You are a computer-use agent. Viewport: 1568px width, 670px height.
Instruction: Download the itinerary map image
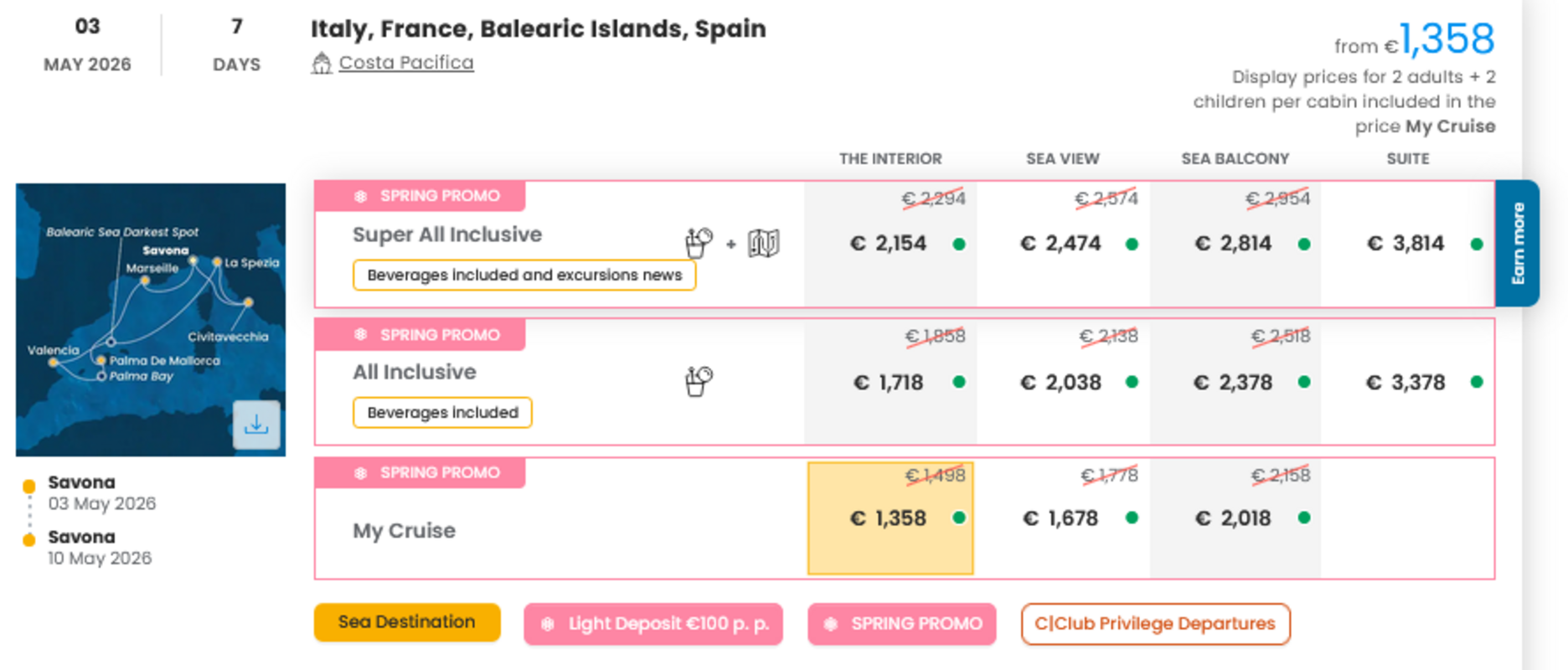click(x=256, y=425)
